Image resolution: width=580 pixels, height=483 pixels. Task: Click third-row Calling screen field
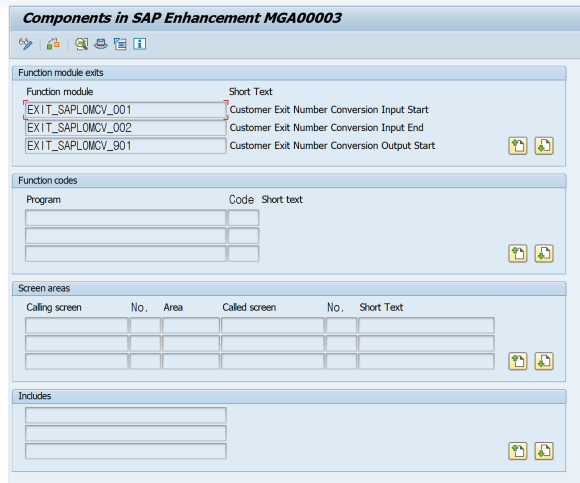coord(77,361)
